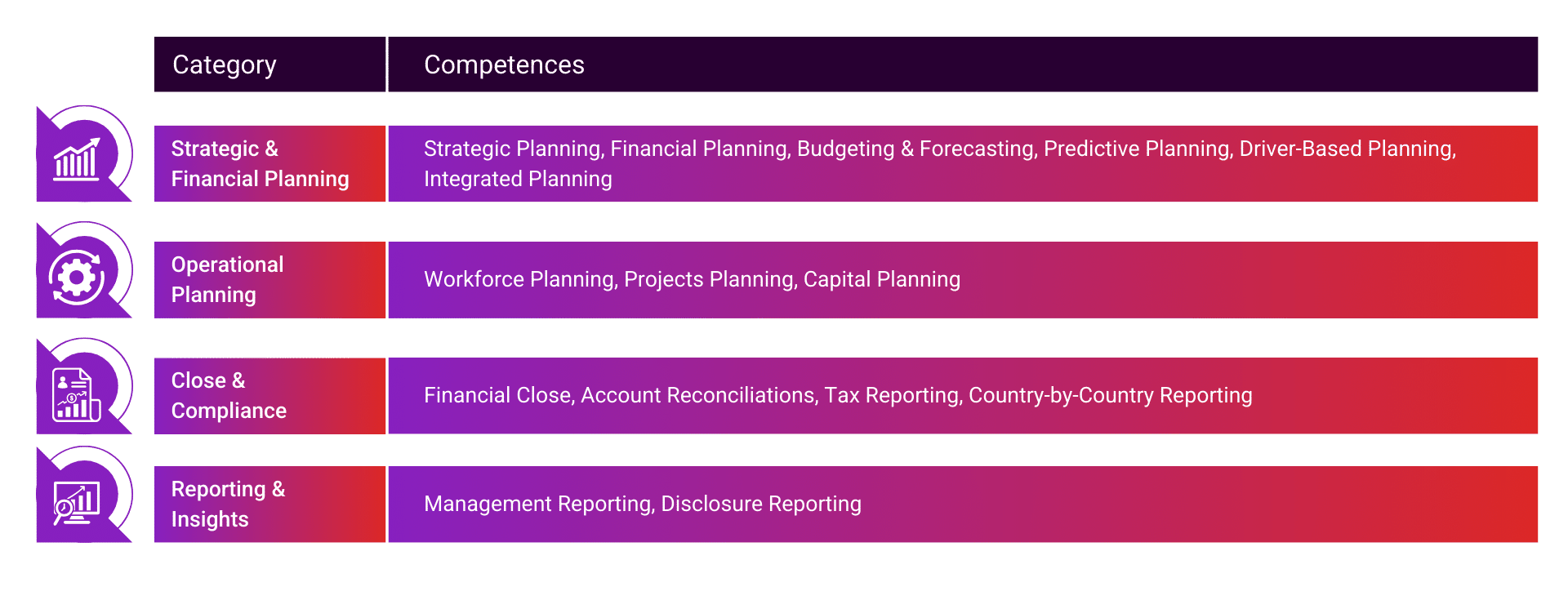
Task: Click the Workforce Planning competence
Action: [x=519, y=279]
